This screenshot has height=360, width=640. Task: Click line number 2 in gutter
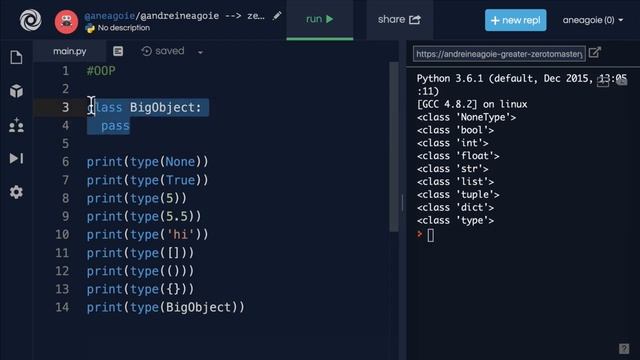pos(65,89)
